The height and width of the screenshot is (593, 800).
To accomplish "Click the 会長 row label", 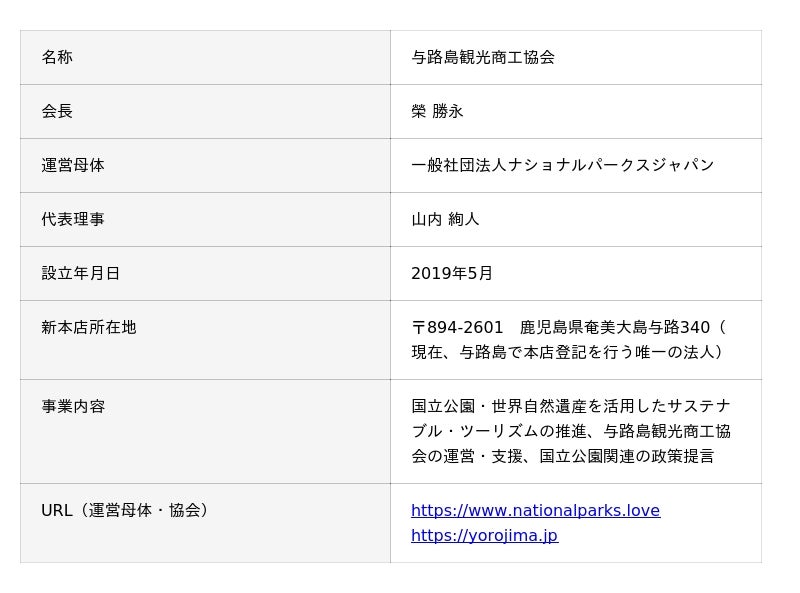I will (x=57, y=112).
